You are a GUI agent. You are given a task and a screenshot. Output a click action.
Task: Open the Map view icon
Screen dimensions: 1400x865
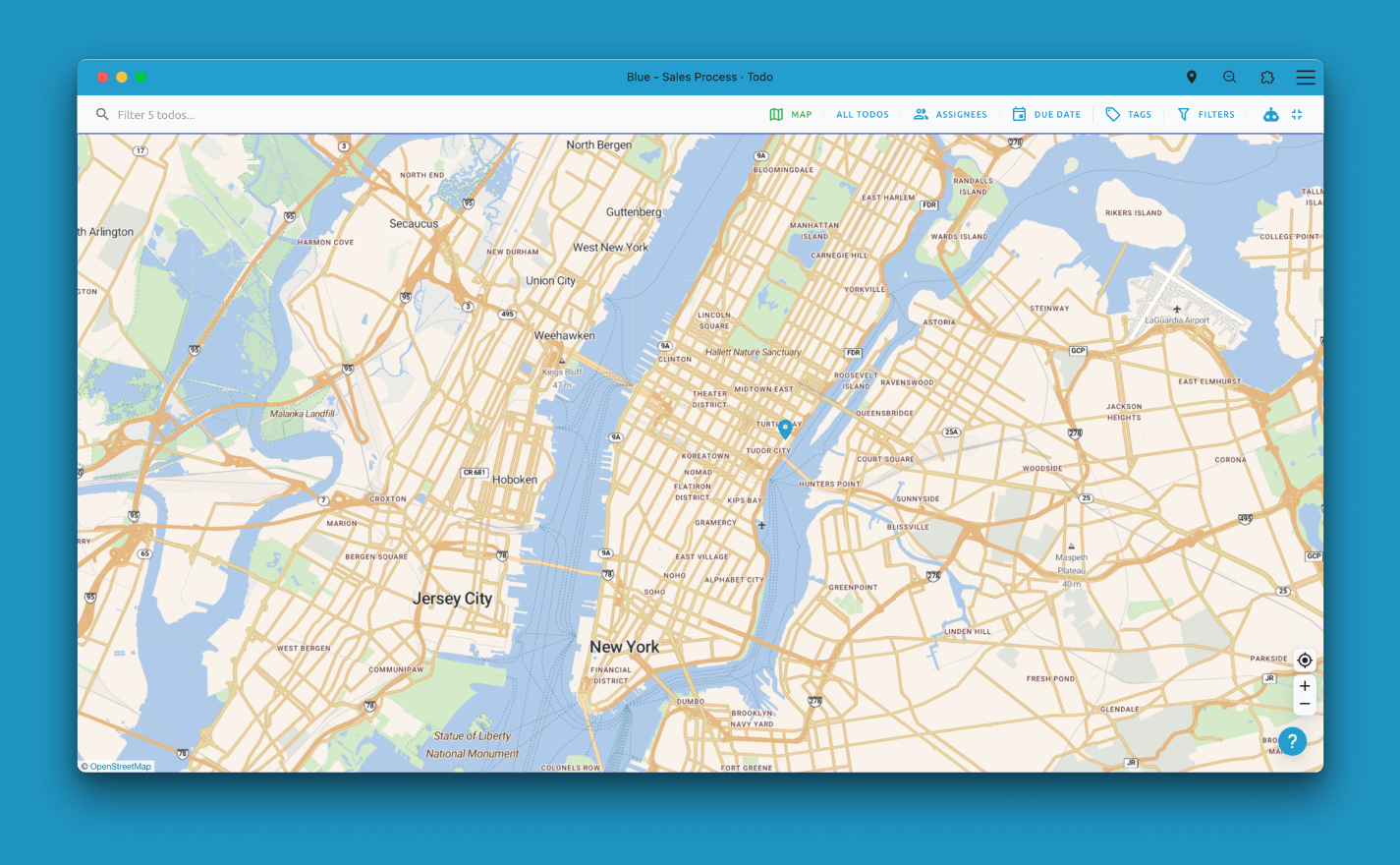[777, 114]
